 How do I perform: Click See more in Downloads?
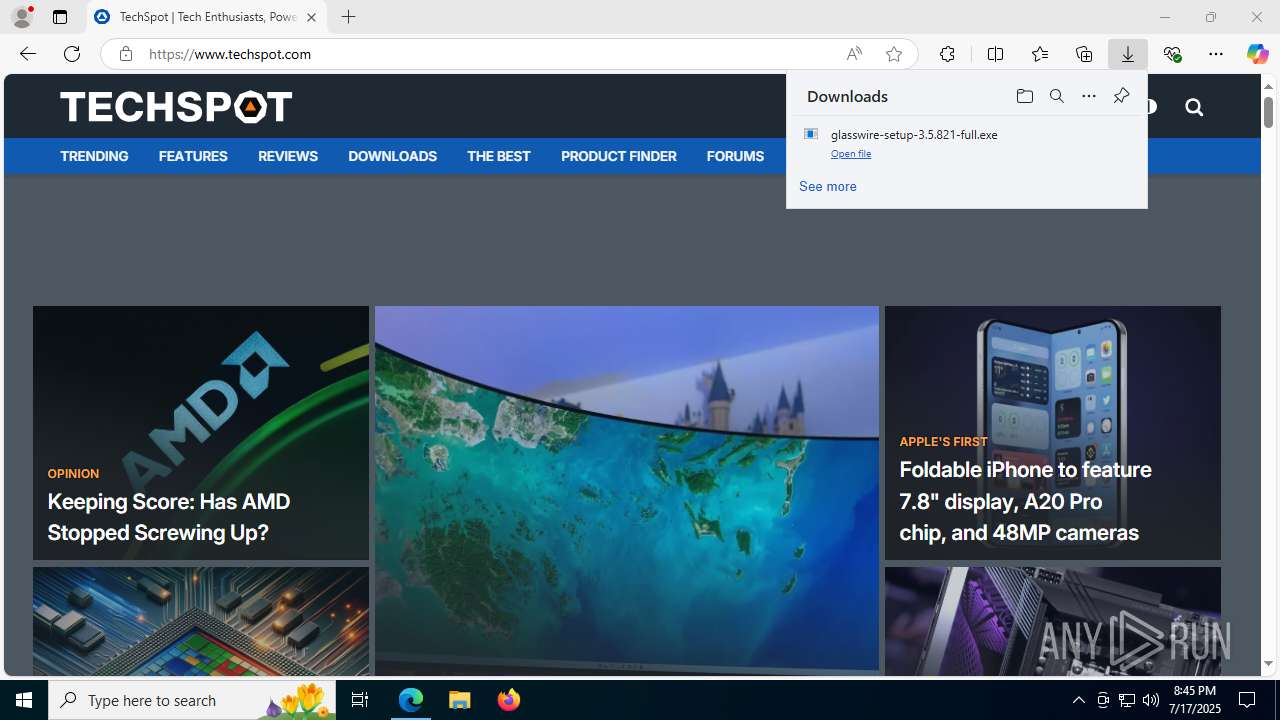click(x=828, y=186)
